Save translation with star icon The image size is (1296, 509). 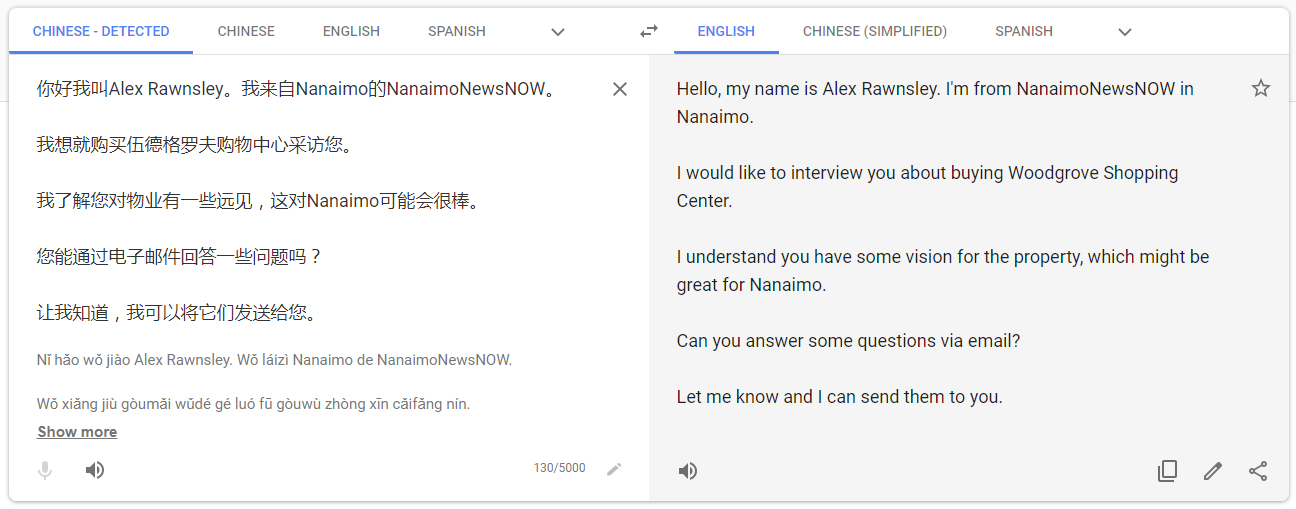pos(1261,88)
